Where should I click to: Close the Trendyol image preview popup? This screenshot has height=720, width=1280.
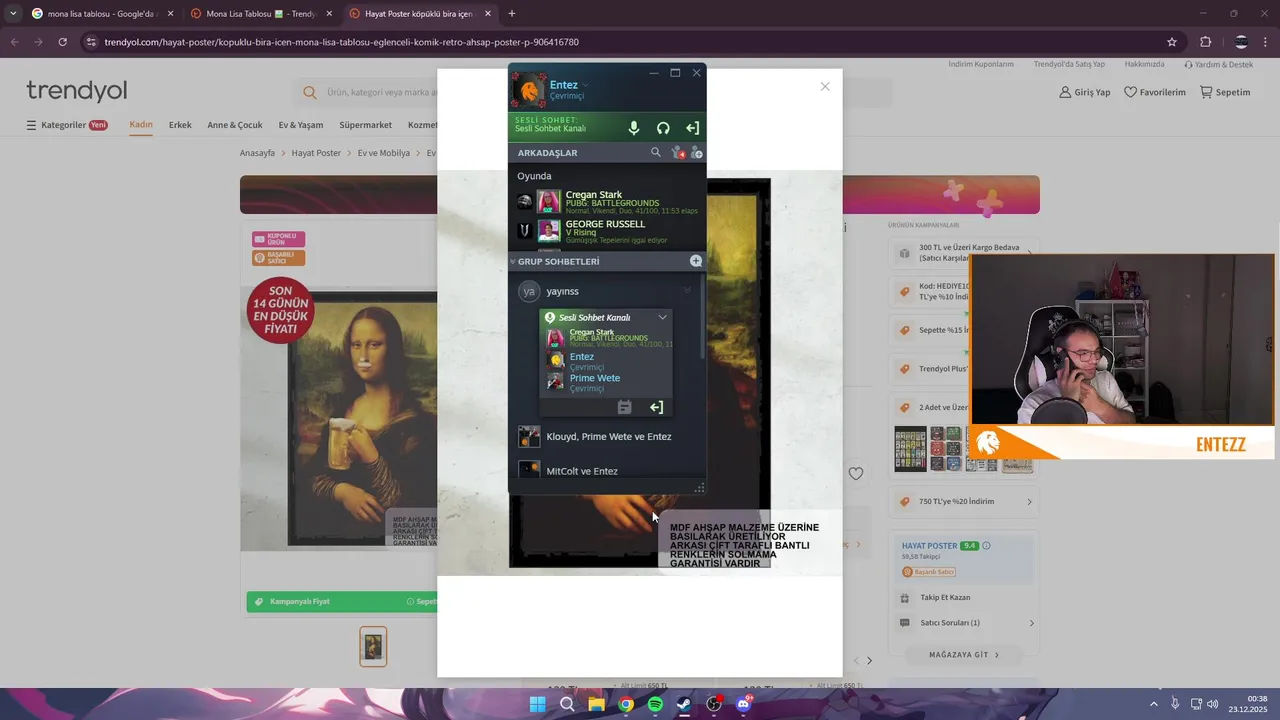coord(825,87)
